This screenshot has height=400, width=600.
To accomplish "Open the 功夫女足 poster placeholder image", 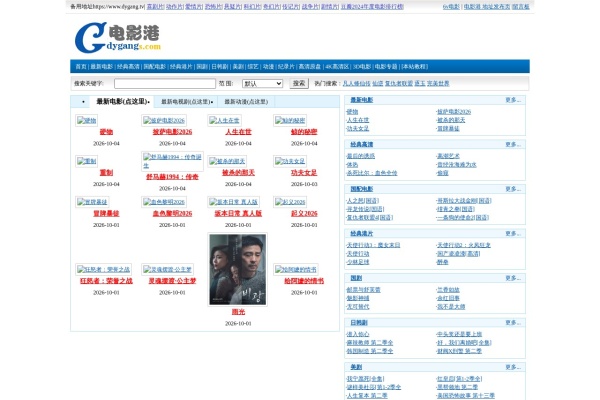I will tap(290, 161).
